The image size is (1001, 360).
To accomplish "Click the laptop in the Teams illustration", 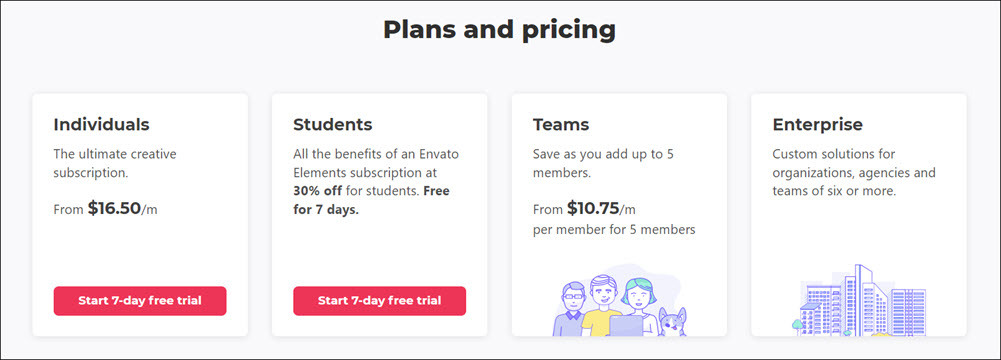I will coord(626,326).
